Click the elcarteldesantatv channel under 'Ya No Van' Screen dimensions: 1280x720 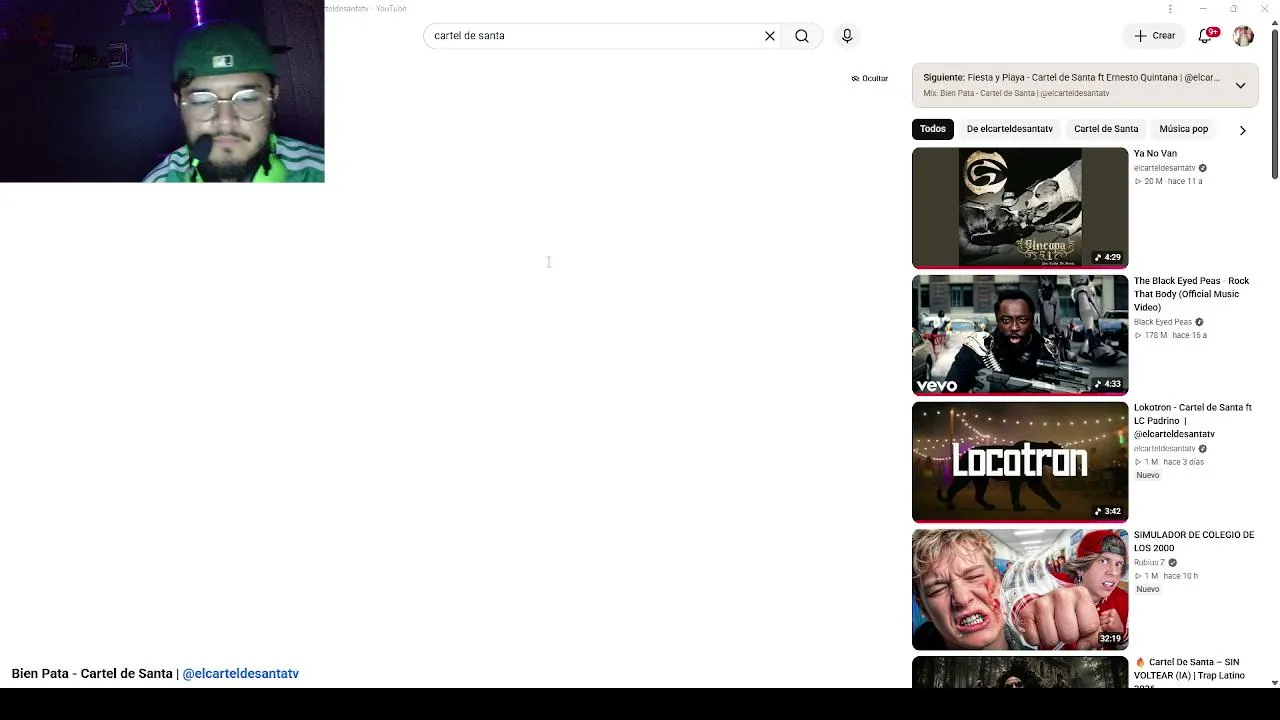1165,168
